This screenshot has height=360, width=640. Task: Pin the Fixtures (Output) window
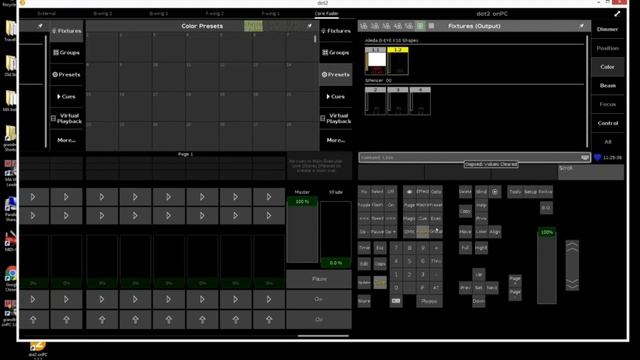[581, 26]
